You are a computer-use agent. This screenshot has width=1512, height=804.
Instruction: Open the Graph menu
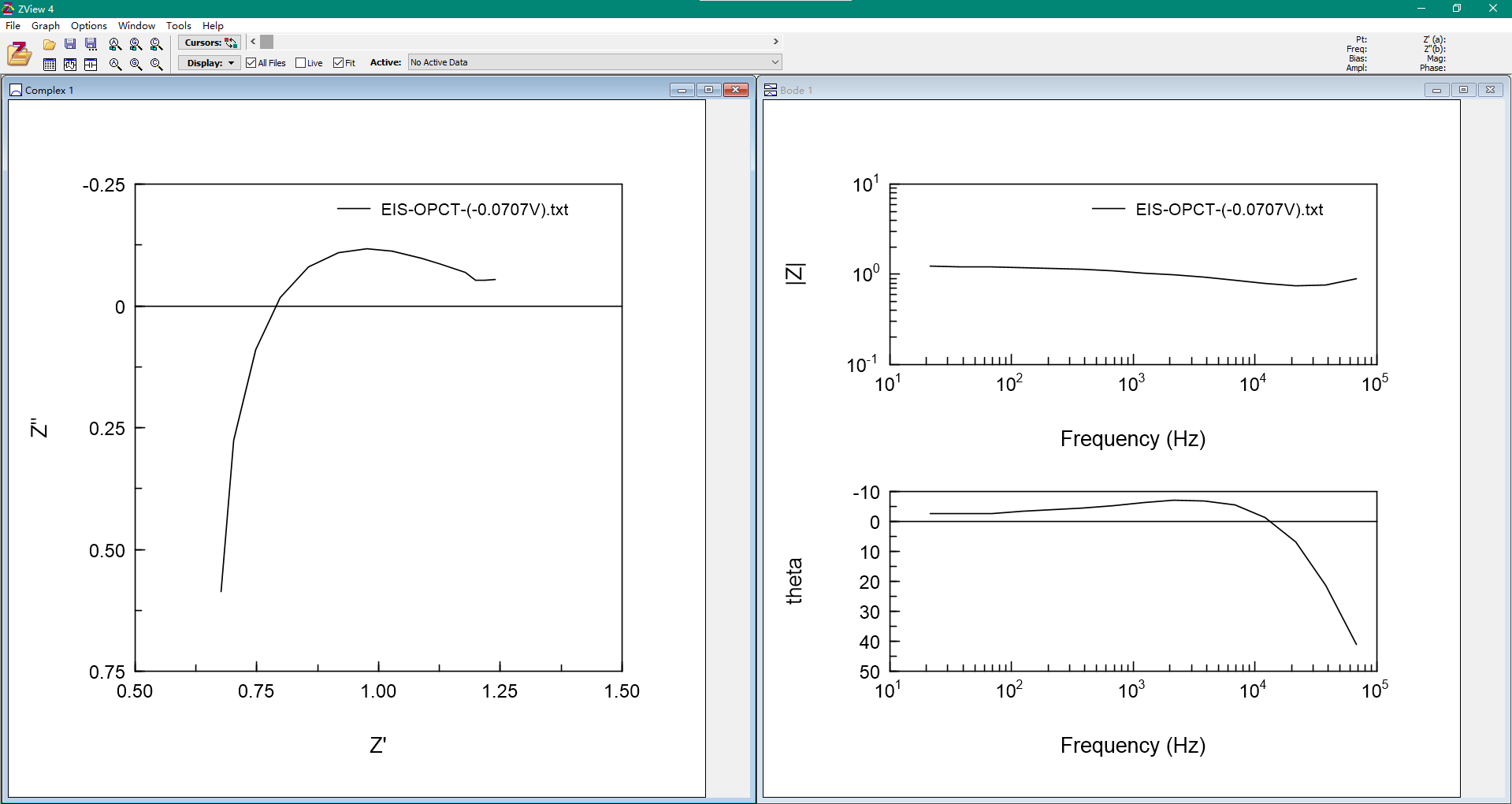tap(45, 25)
